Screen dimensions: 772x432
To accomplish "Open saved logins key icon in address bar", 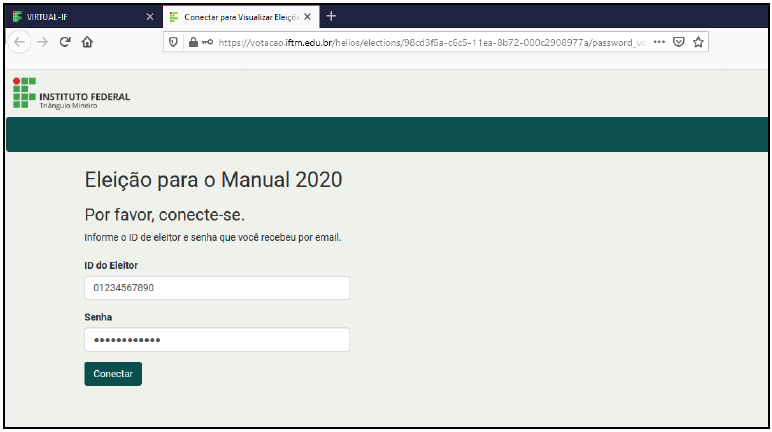I will pyautogui.click(x=207, y=42).
